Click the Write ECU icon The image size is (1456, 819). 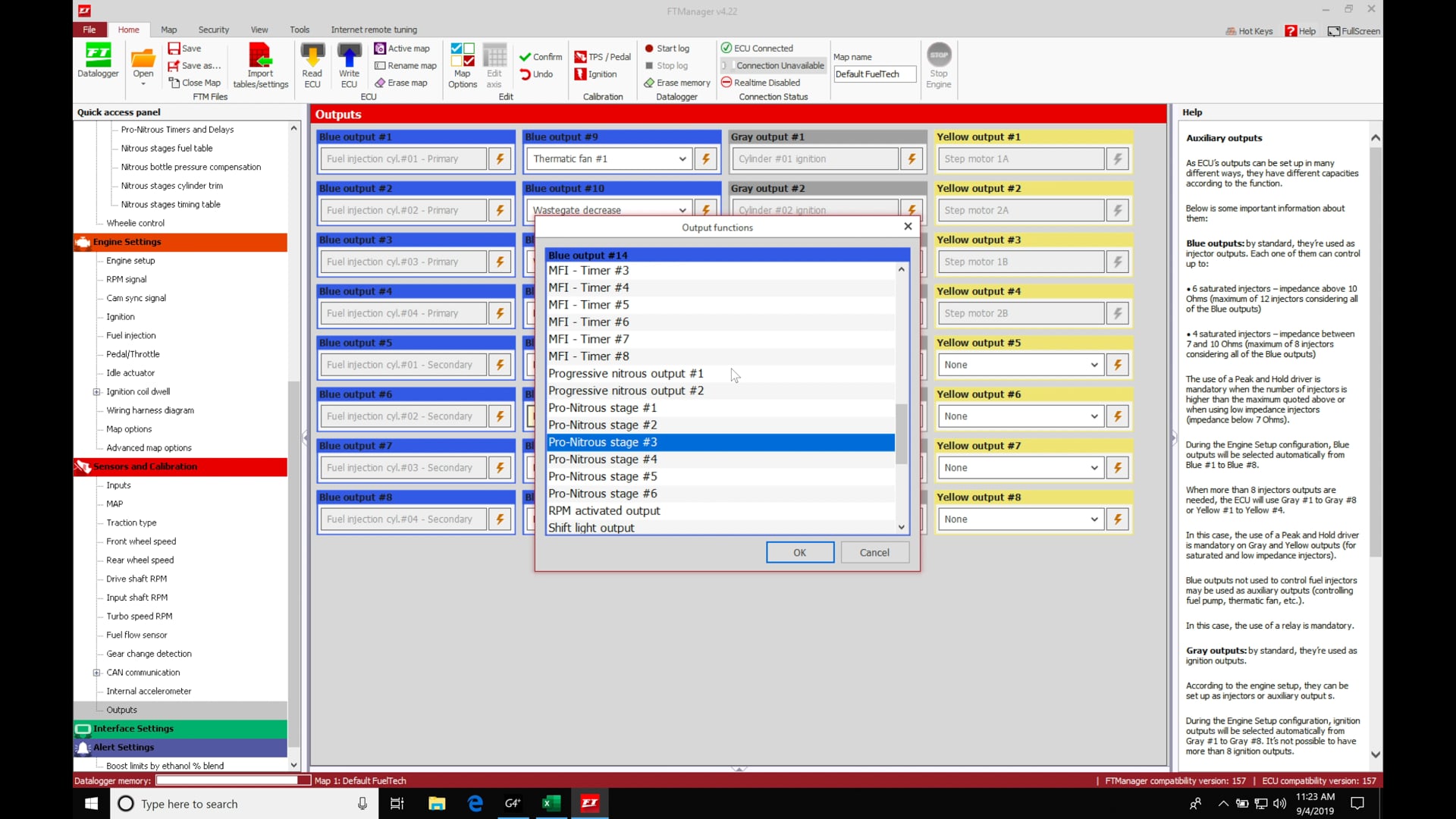click(349, 64)
